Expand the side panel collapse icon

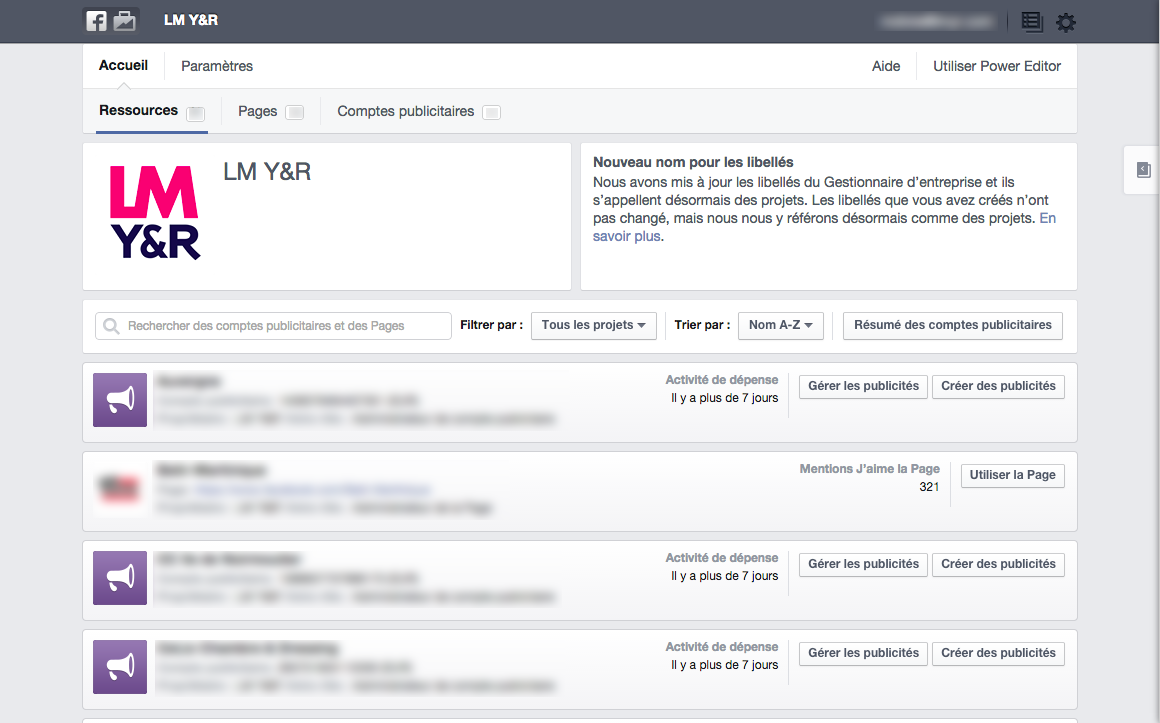(1143, 169)
